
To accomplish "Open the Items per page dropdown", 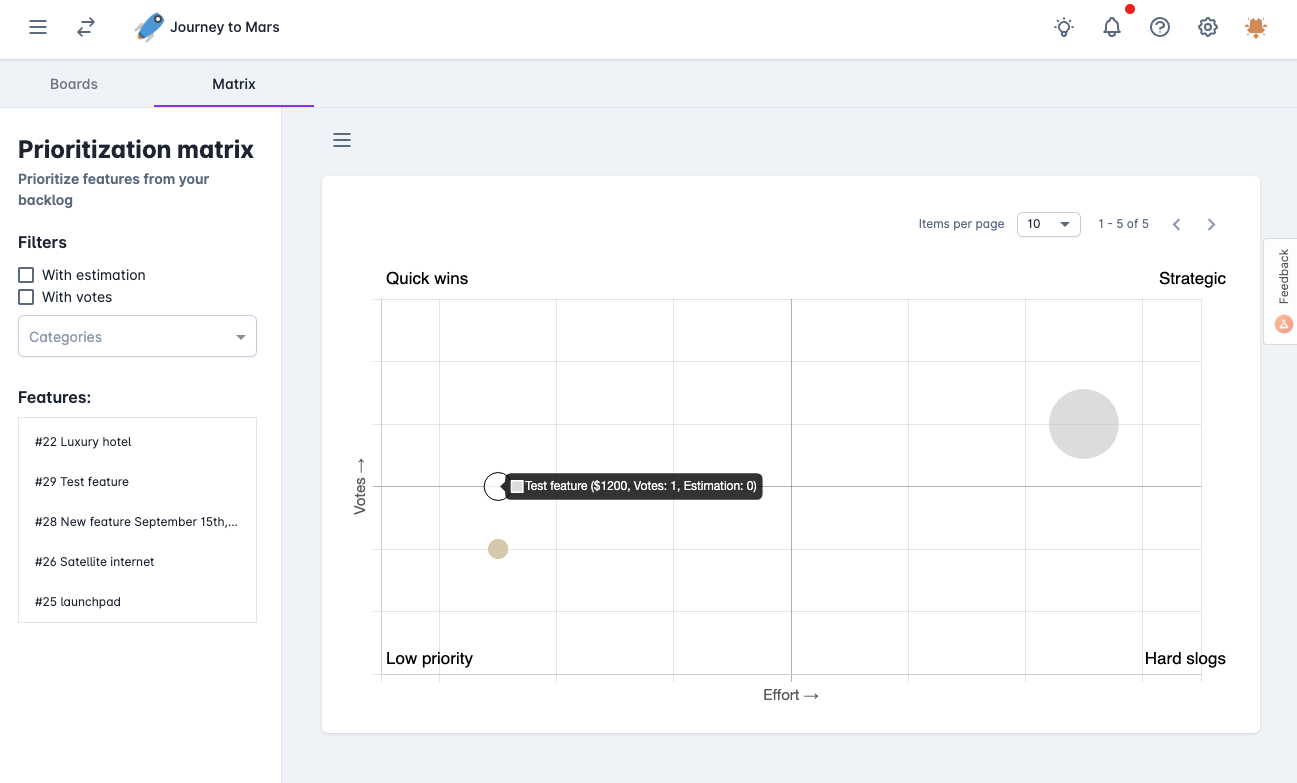I will [1048, 224].
